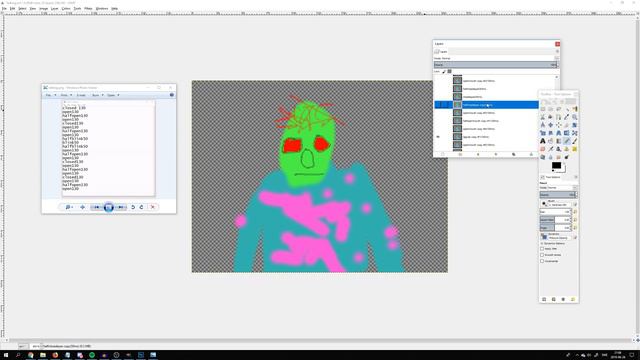Image resolution: width=640 pixels, height=360 pixels.
Task: Open the GIMP Filters menu
Action: click(x=88, y=8)
